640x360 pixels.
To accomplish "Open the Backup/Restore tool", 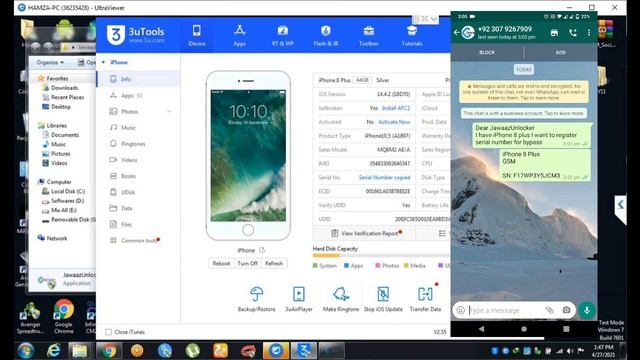I will point(256,299).
